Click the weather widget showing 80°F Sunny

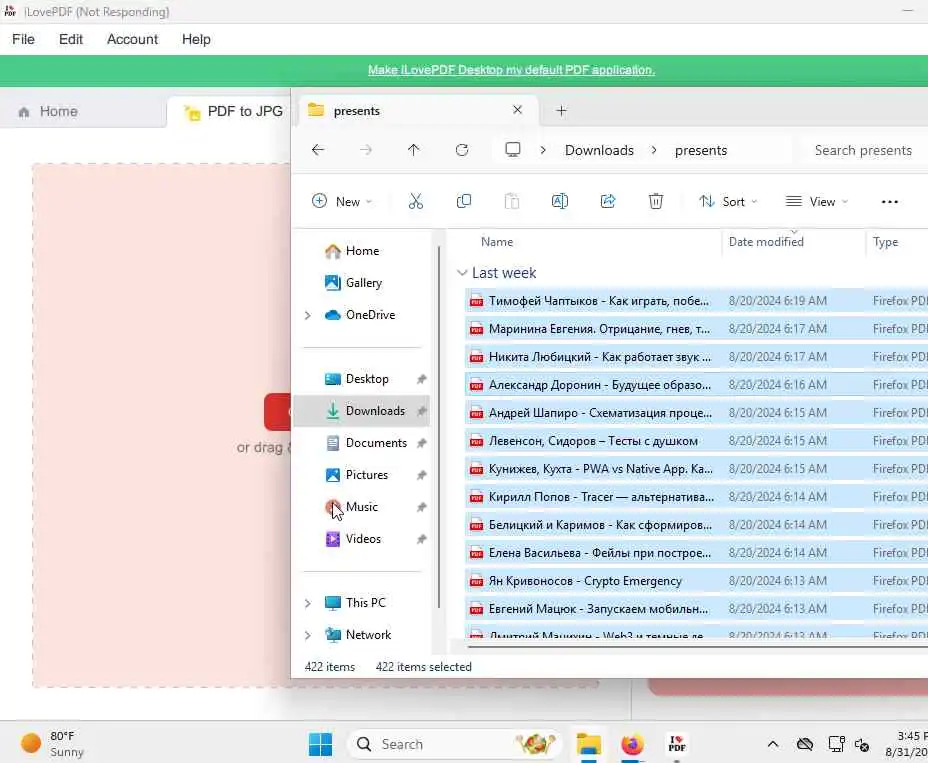coord(52,744)
